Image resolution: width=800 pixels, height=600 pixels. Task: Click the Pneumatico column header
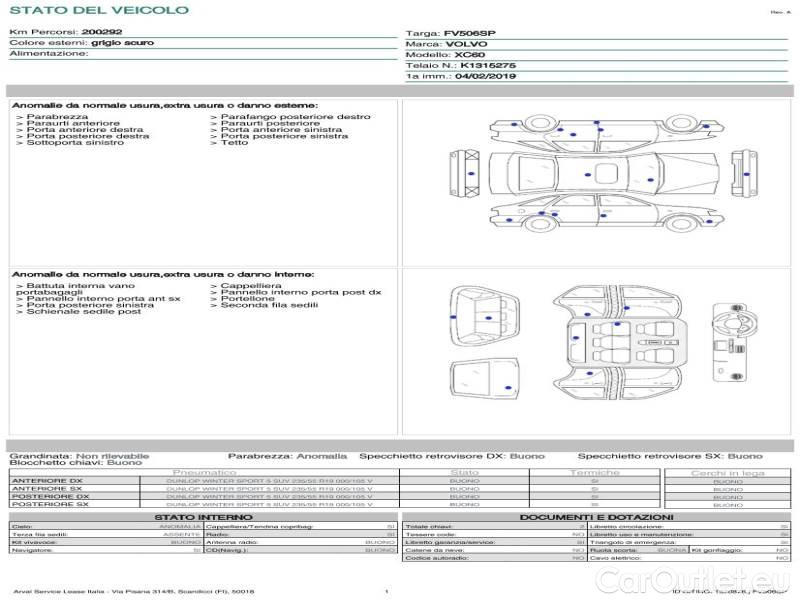204,473
